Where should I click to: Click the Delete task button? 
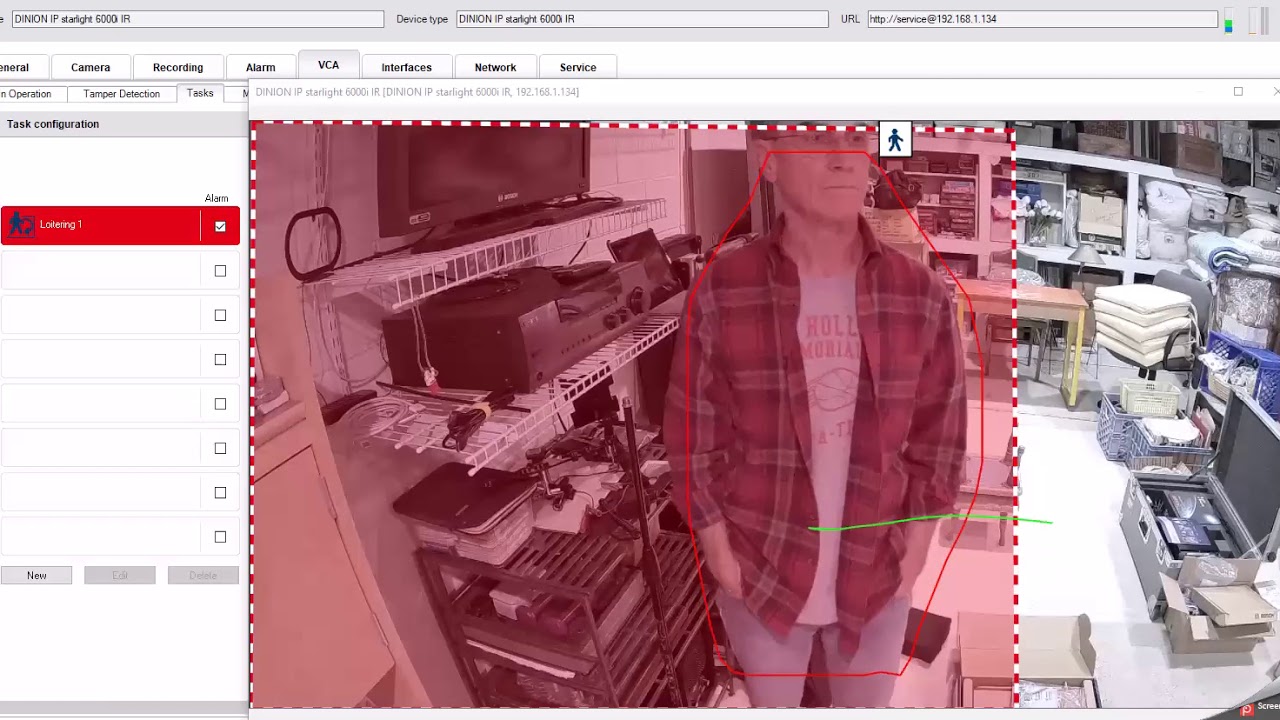tap(203, 575)
